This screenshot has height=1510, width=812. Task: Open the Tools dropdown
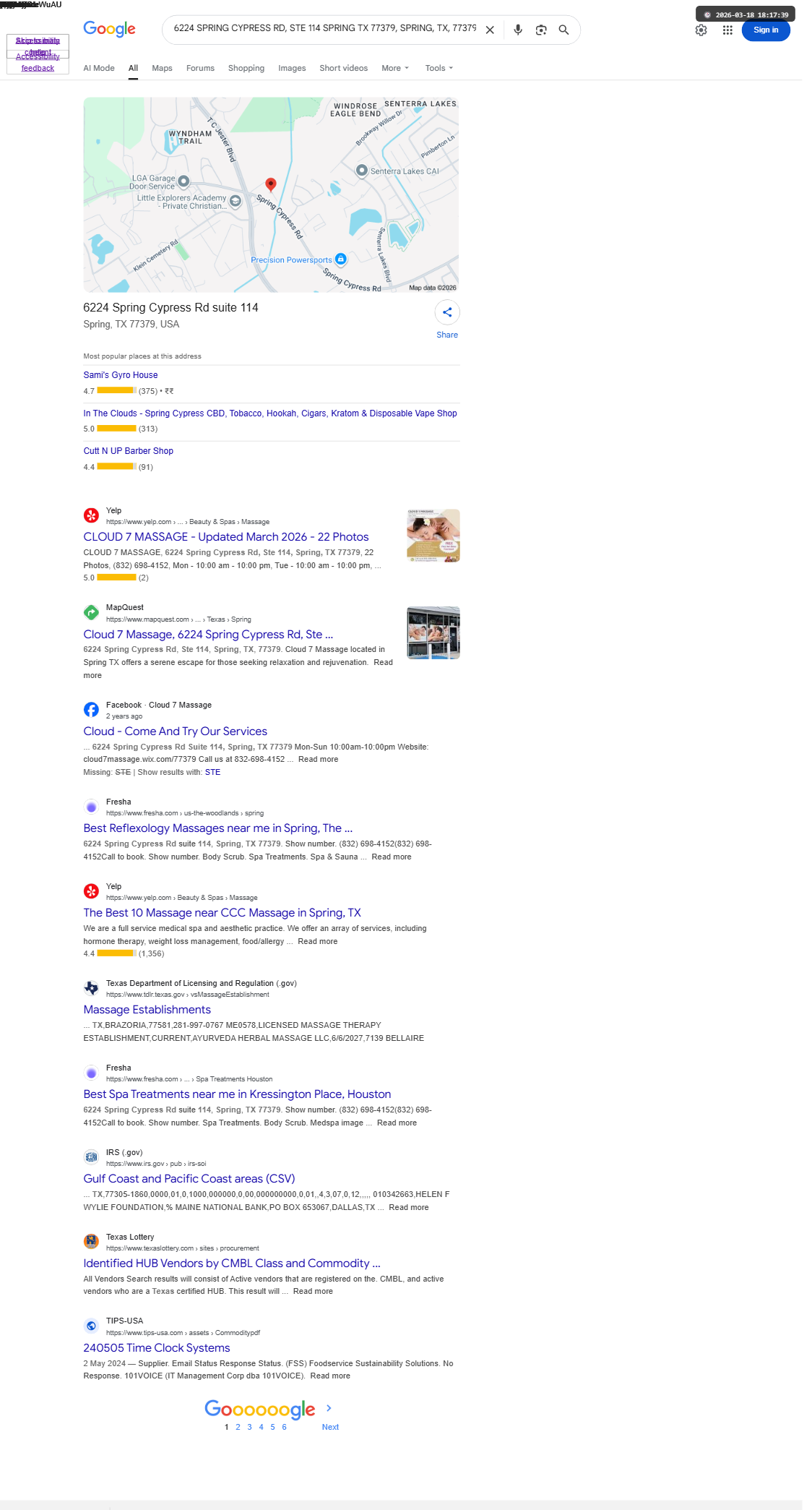[439, 68]
